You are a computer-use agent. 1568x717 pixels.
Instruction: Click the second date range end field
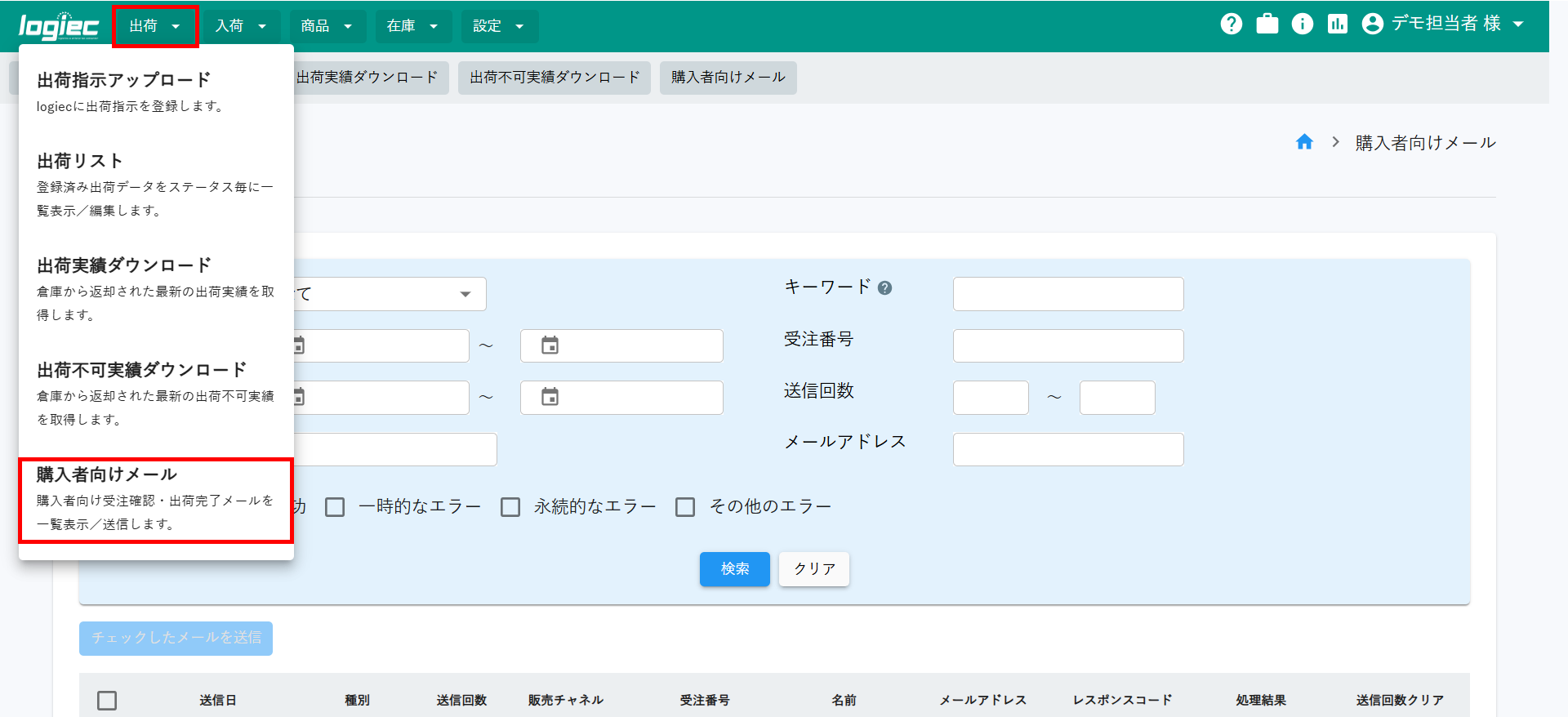tap(621, 398)
